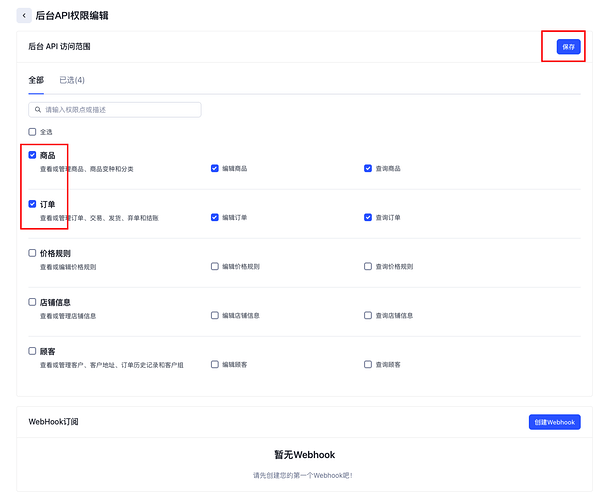This screenshot has height=500, width=601.
Task: Check the 店铺信息 group checkbox
Action: pos(32,302)
